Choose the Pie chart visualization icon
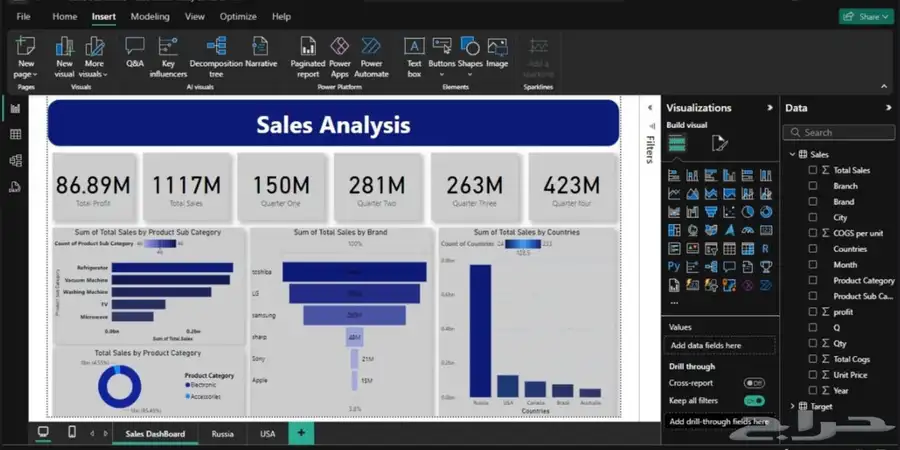The width and height of the screenshot is (900, 450). pyautogui.click(x=747, y=212)
